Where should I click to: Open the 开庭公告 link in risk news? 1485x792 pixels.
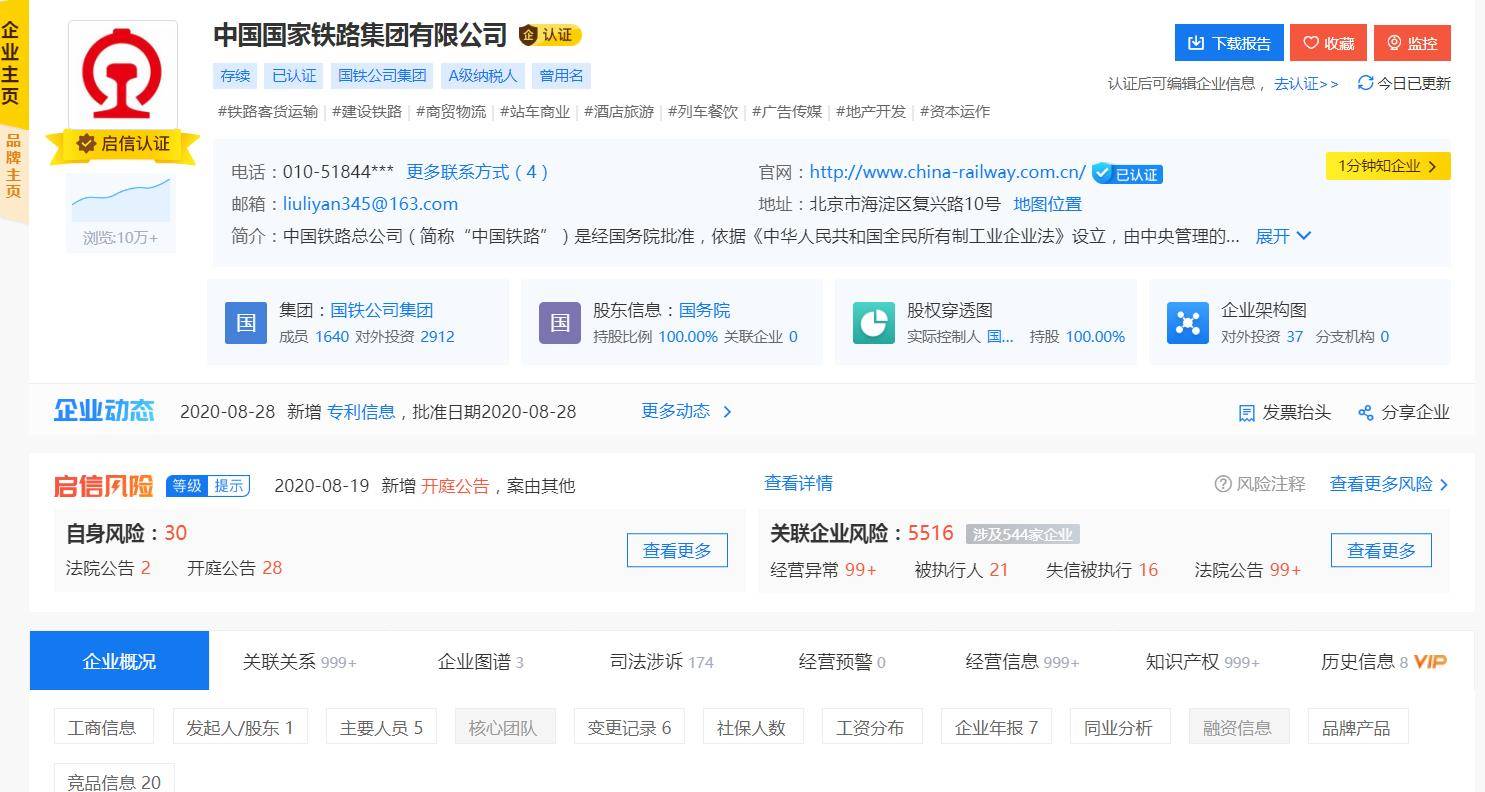(x=455, y=486)
